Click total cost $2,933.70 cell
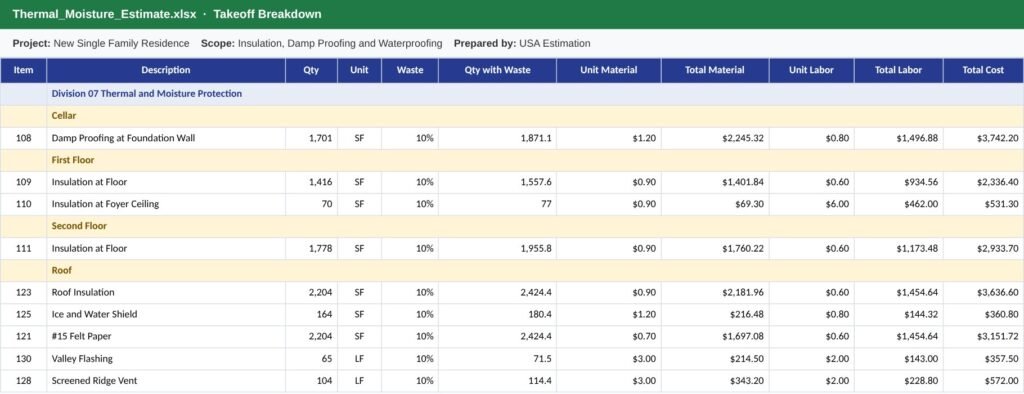This screenshot has width=1024, height=394. point(984,248)
